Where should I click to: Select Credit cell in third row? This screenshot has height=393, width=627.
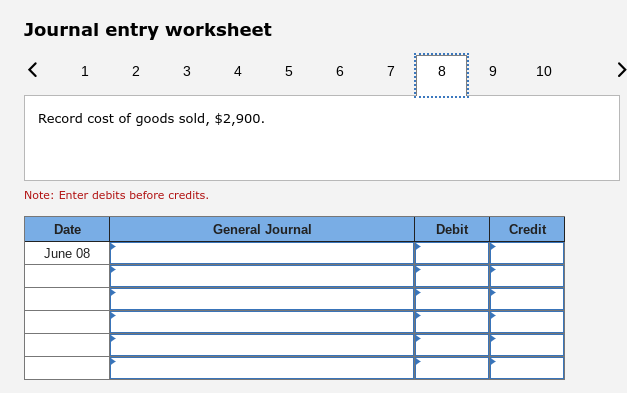(x=527, y=299)
